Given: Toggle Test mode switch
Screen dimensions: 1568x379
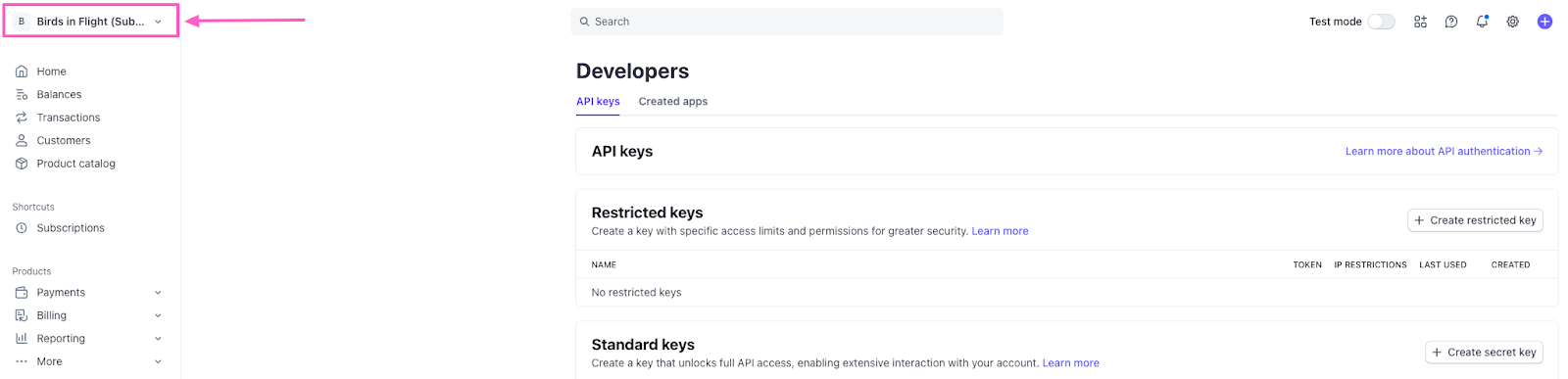Looking at the screenshot, I should (x=1382, y=22).
